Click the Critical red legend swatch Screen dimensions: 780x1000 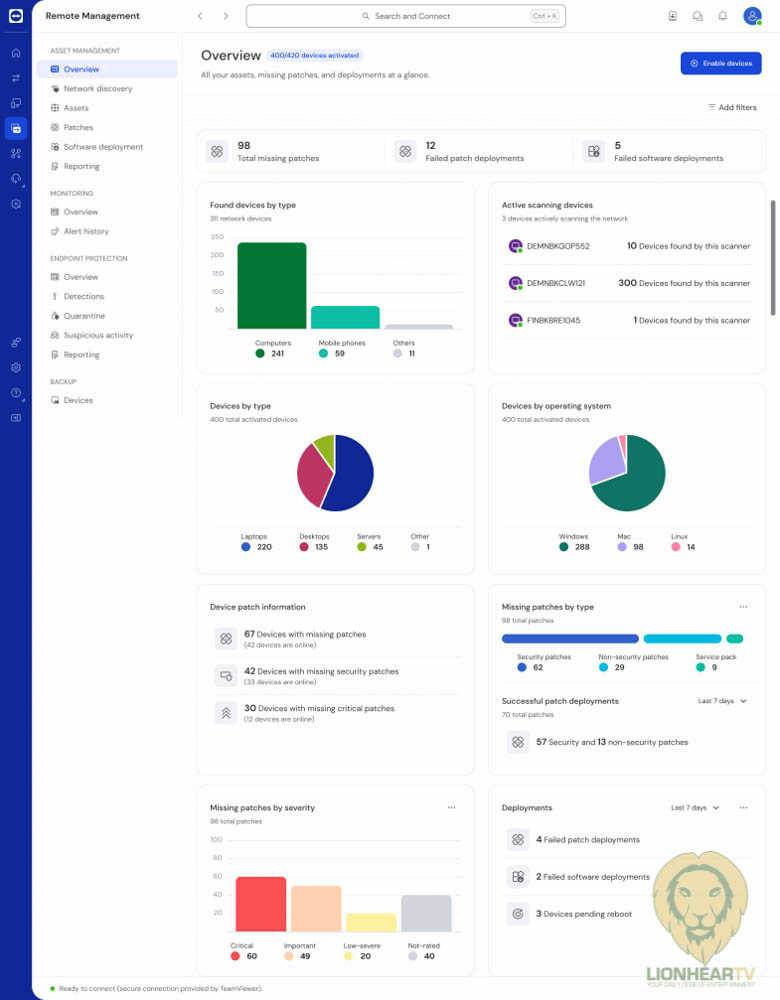coord(235,956)
